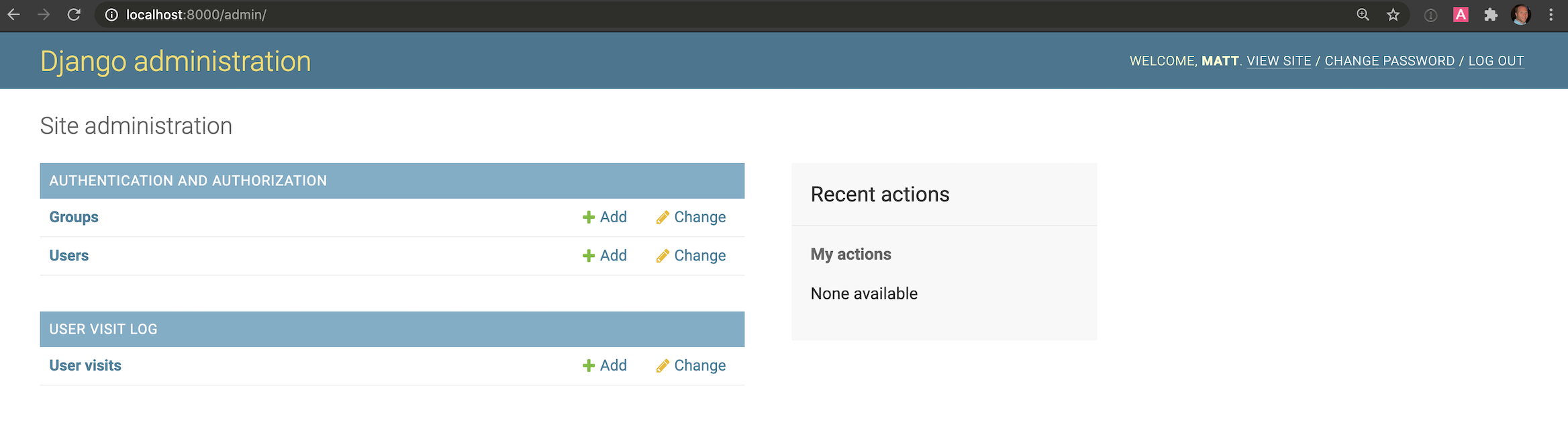Screen dimensions: 1568x427
Task: Open the View Site link
Action: coord(1279,61)
